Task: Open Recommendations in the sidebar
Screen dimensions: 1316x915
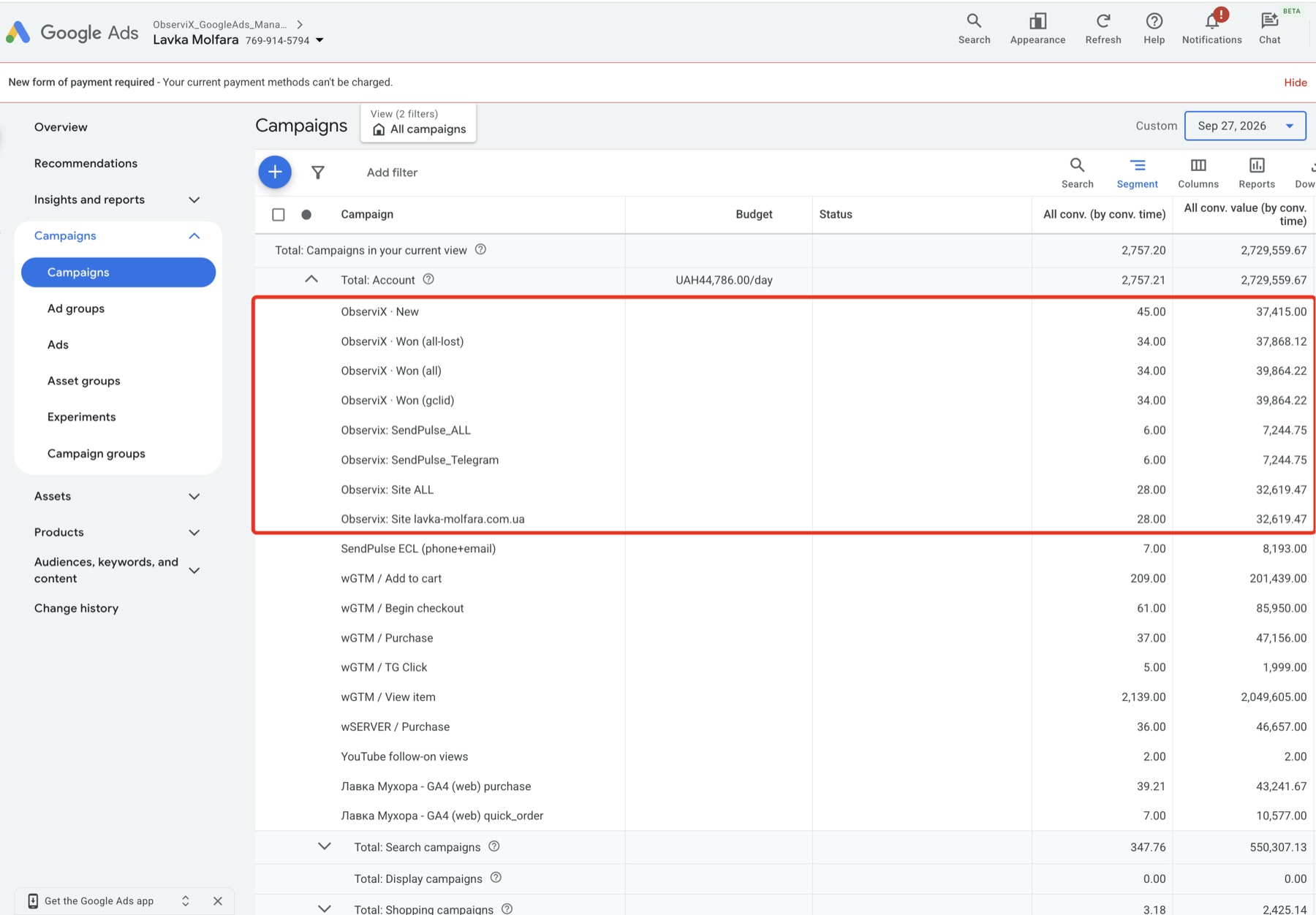Action: coord(86,163)
